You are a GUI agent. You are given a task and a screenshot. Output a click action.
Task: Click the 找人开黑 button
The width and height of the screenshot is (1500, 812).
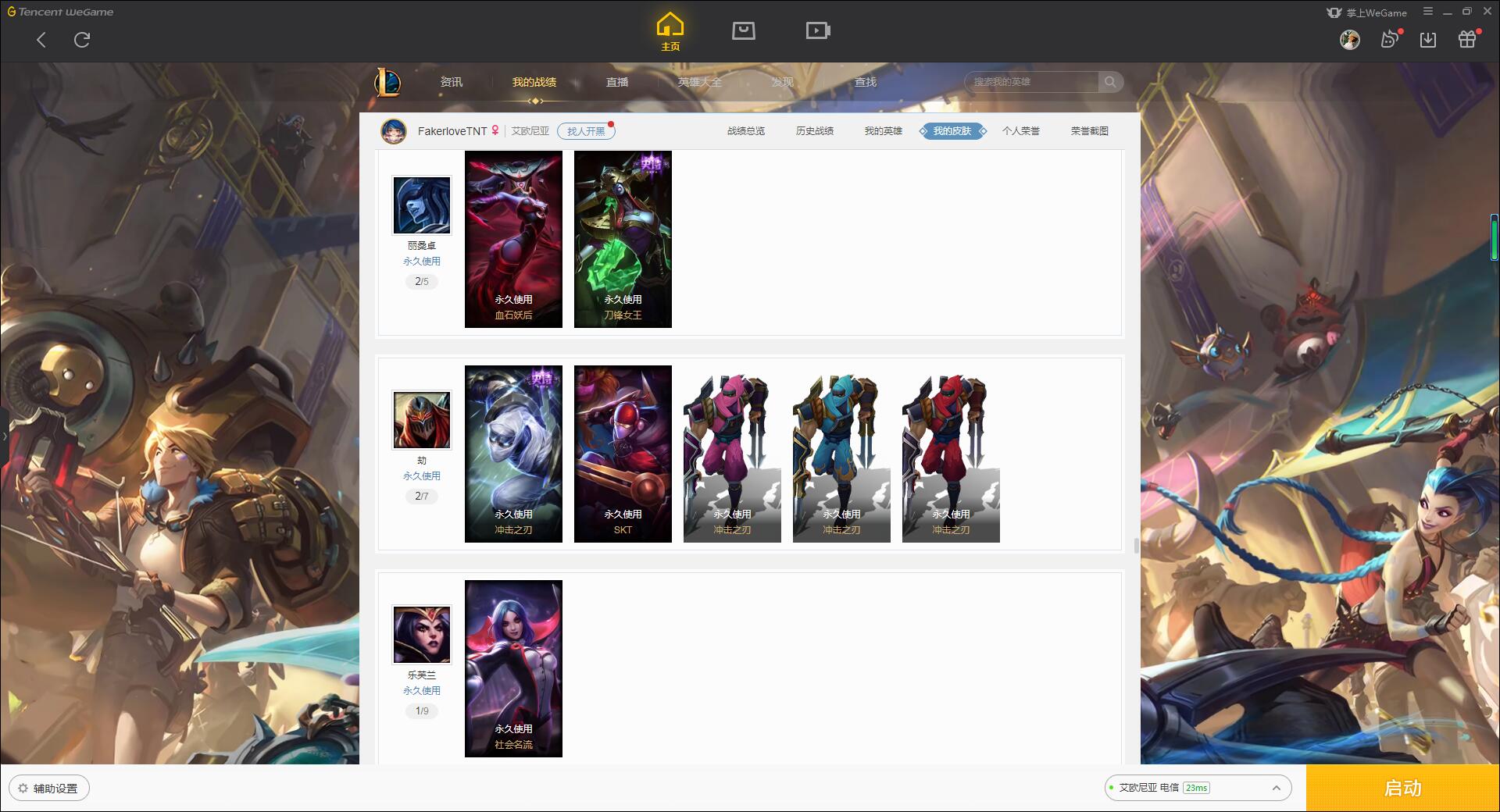tap(586, 131)
